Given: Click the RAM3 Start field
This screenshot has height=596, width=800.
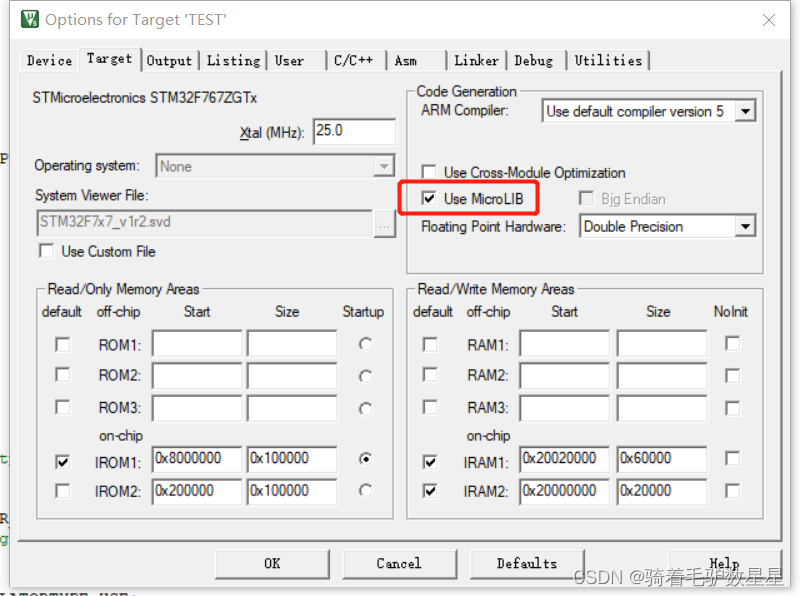Looking at the screenshot, I should (565, 408).
